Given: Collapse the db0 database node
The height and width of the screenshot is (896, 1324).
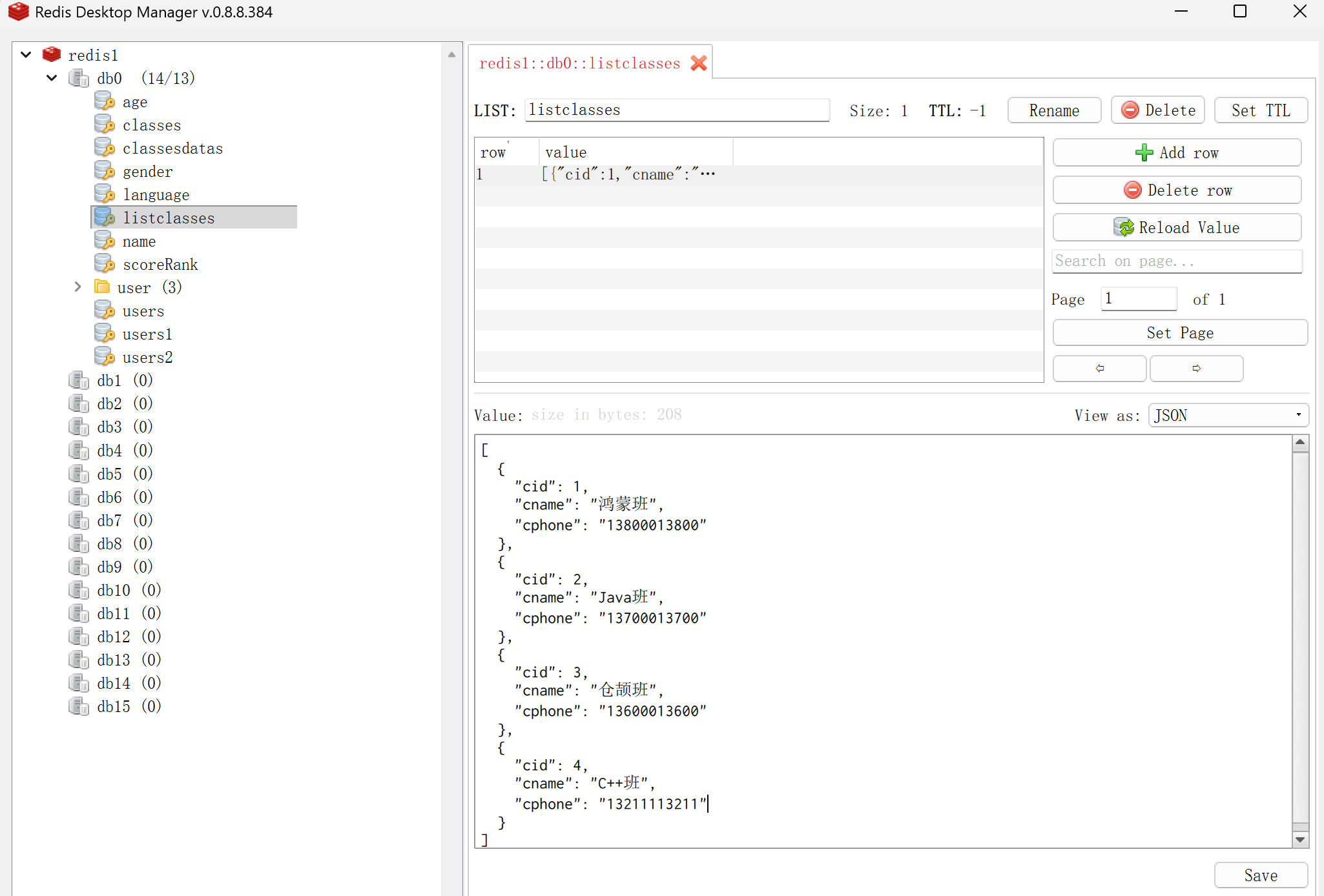Looking at the screenshot, I should [x=52, y=78].
